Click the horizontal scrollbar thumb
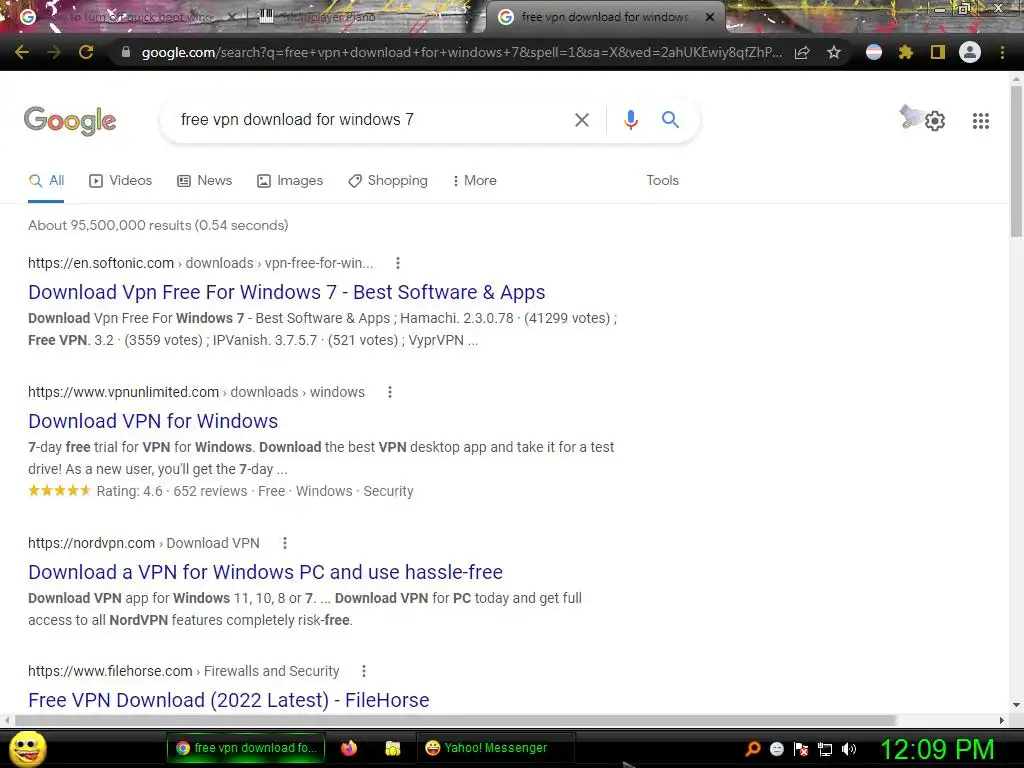1024x768 pixels. pos(455,720)
